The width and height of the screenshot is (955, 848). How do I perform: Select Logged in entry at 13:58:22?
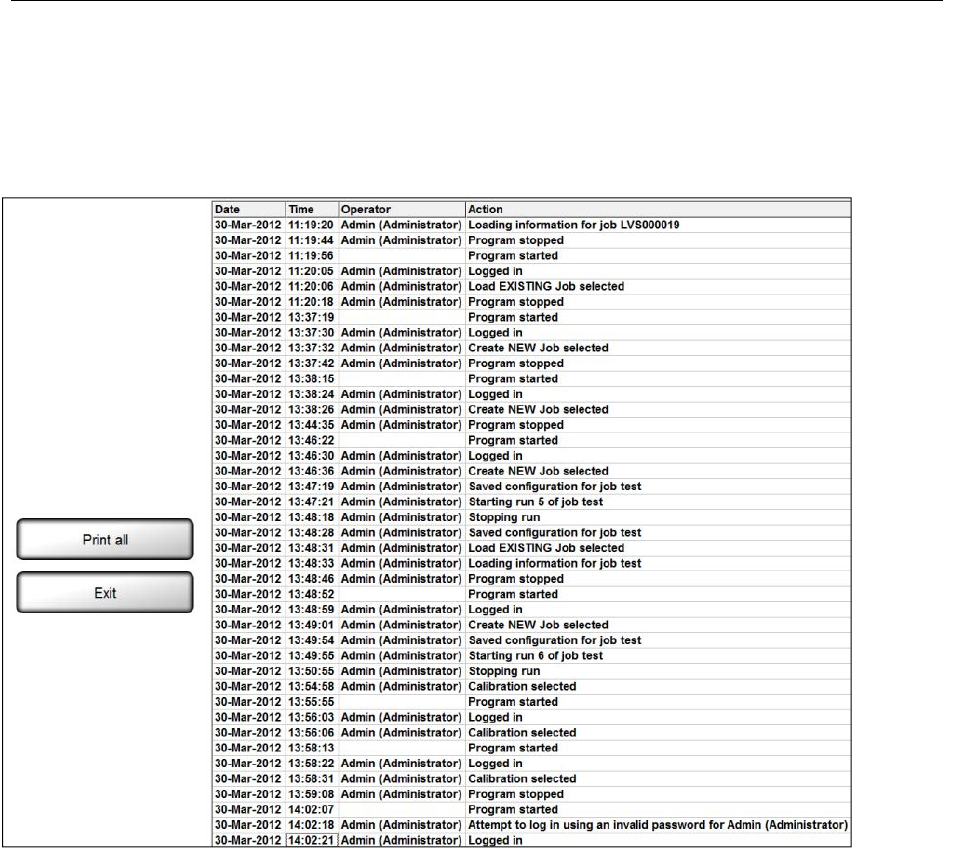coord(495,763)
